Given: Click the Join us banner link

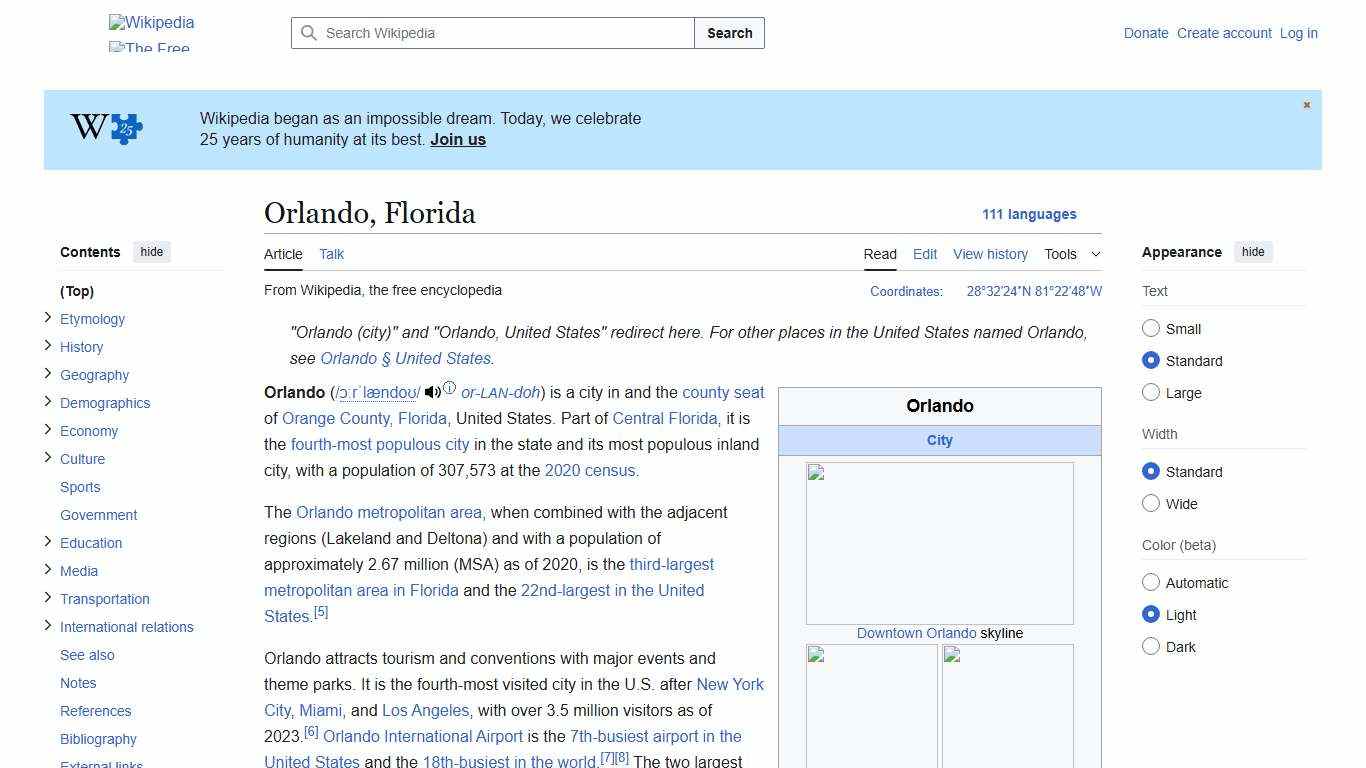Looking at the screenshot, I should pos(457,139).
